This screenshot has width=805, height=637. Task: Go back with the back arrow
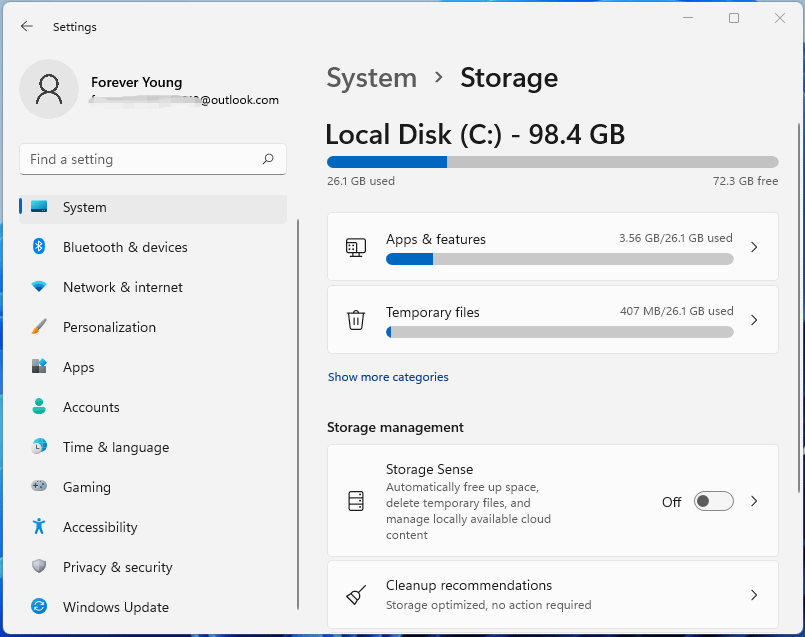(x=27, y=27)
